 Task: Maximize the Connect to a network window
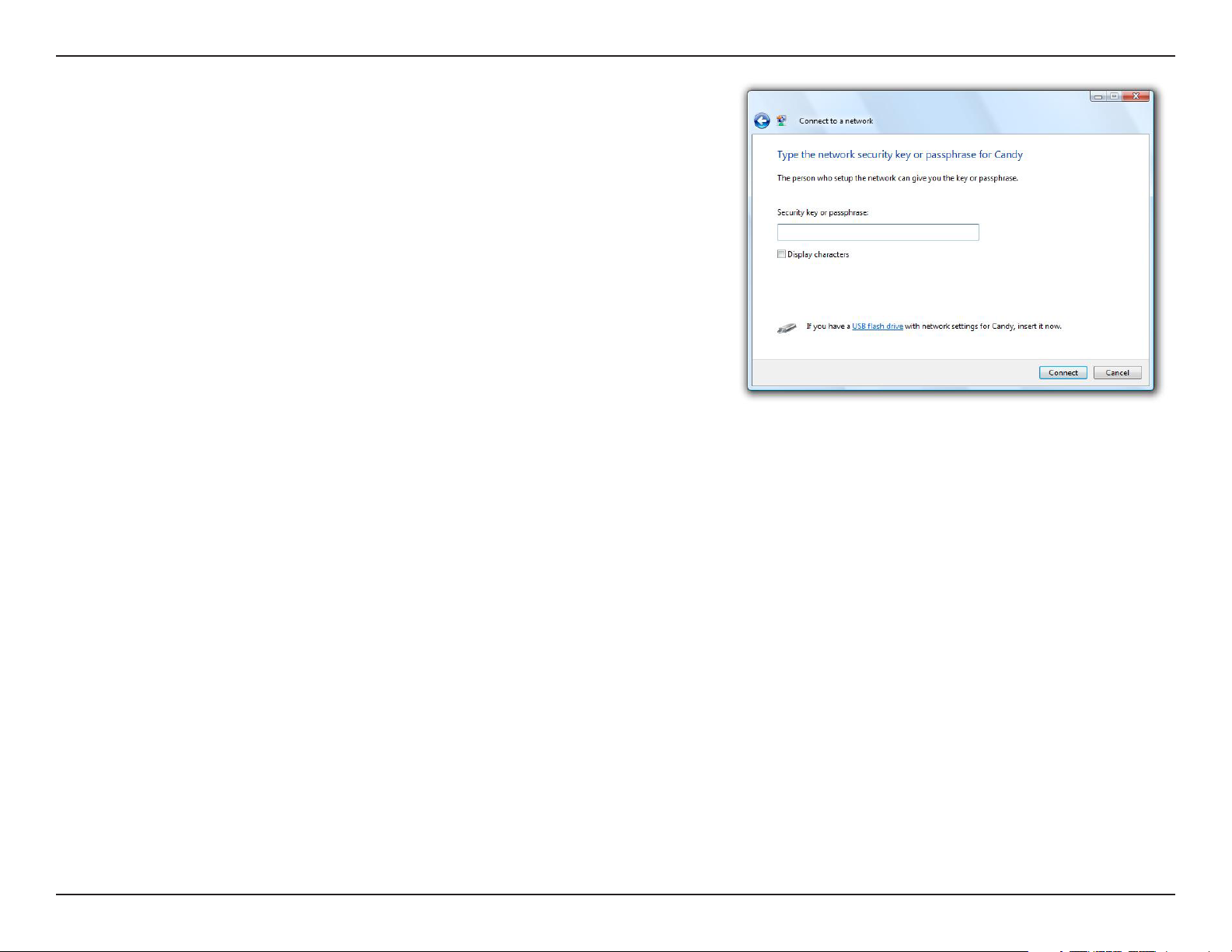tap(1114, 96)
